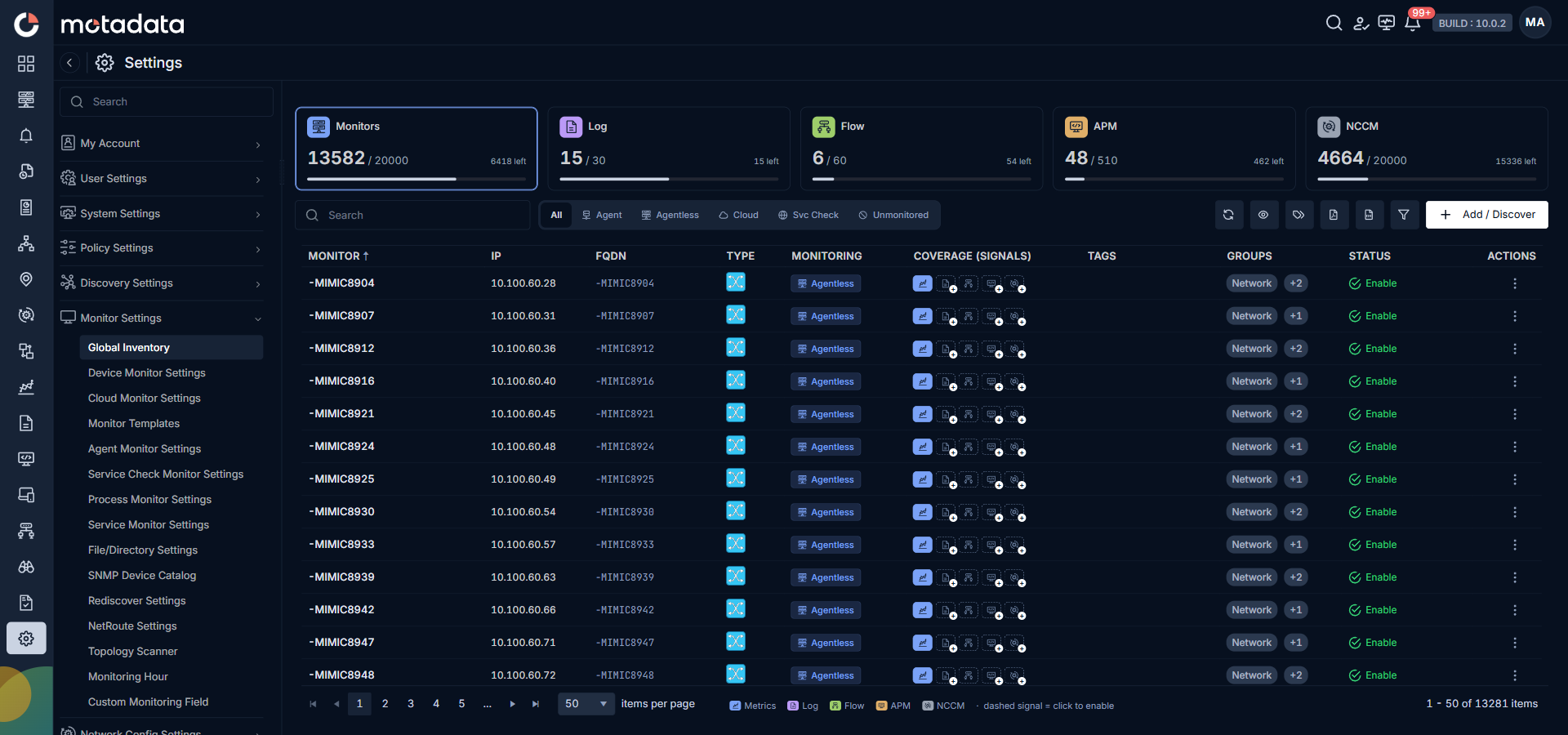The width and height of the screenshot is (1568, 735).
Task: Click the tags icon in the toolbar
Action: coord(1298,215)
